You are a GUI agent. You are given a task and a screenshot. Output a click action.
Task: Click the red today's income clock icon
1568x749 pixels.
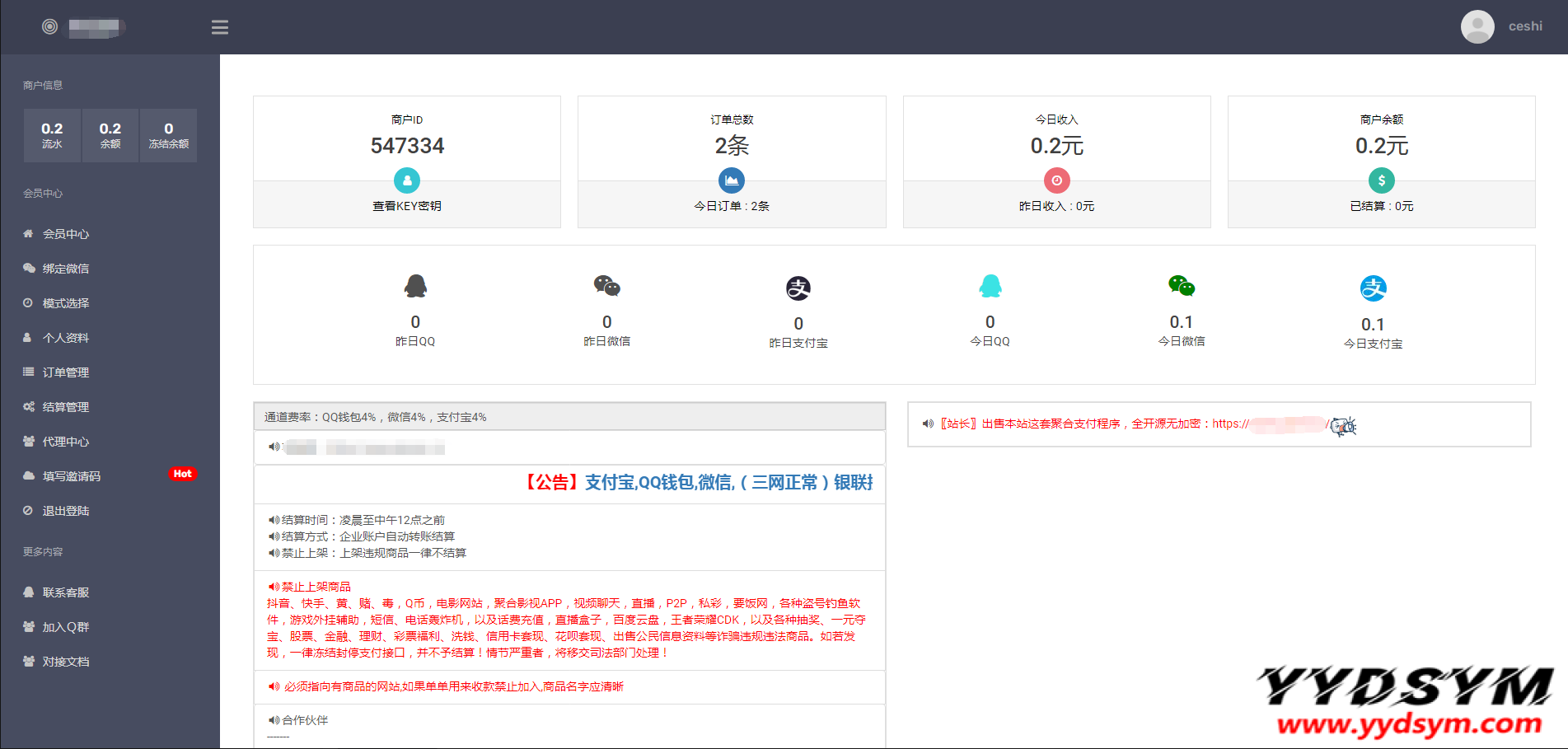point(1056,180)
